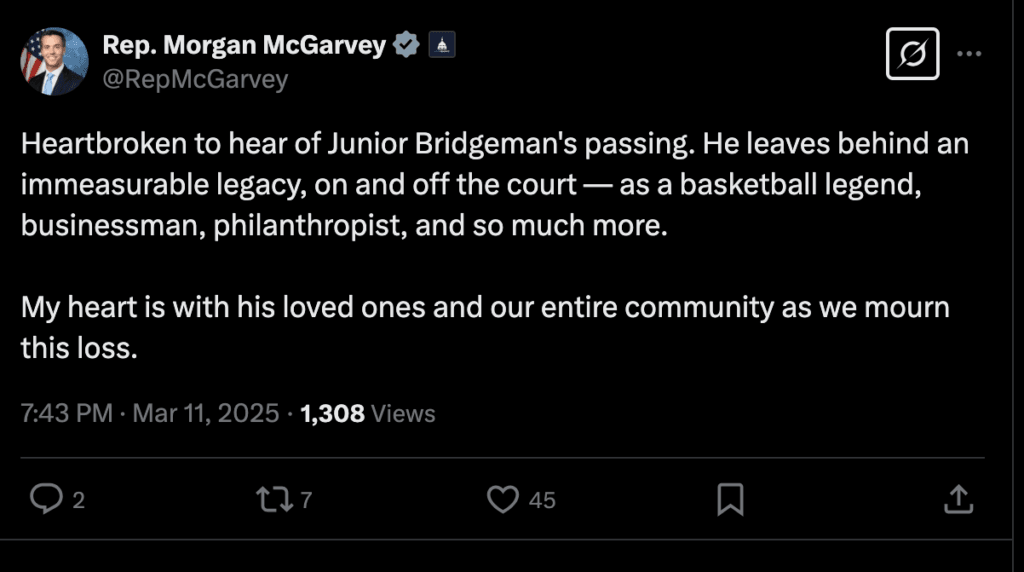This screenshot has width=1024, height=572.
Task: Click the paragraph starting "My heart is with"
Action: (x=485, y=326)
